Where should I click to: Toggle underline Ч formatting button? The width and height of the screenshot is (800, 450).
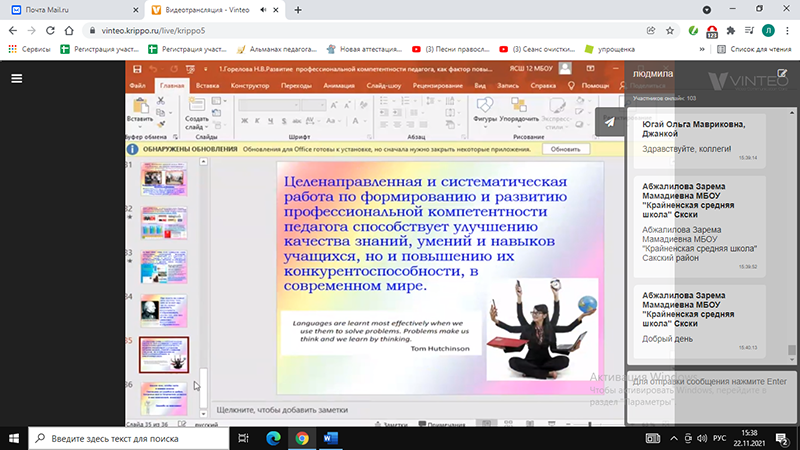tap(270, 121)
